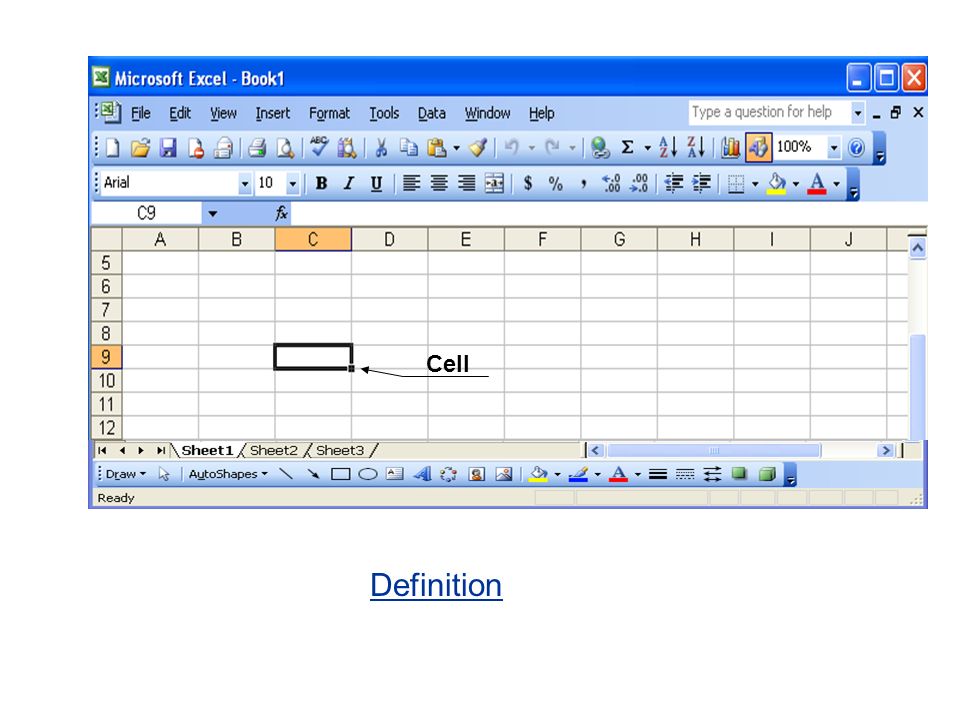Toggle Italic formatting
Image resolution: width=960 pixels, height=720 pixels.
349,183
